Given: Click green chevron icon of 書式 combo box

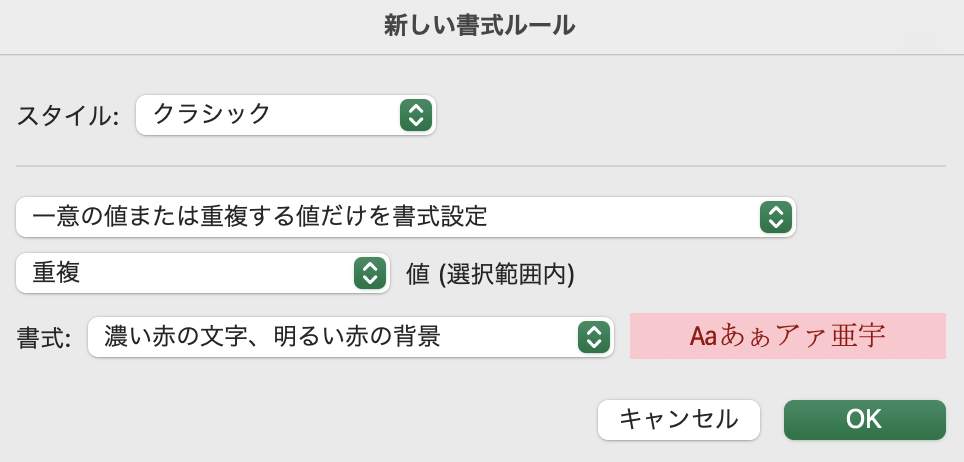Looking at the screenshot, I should coord(593,337).
